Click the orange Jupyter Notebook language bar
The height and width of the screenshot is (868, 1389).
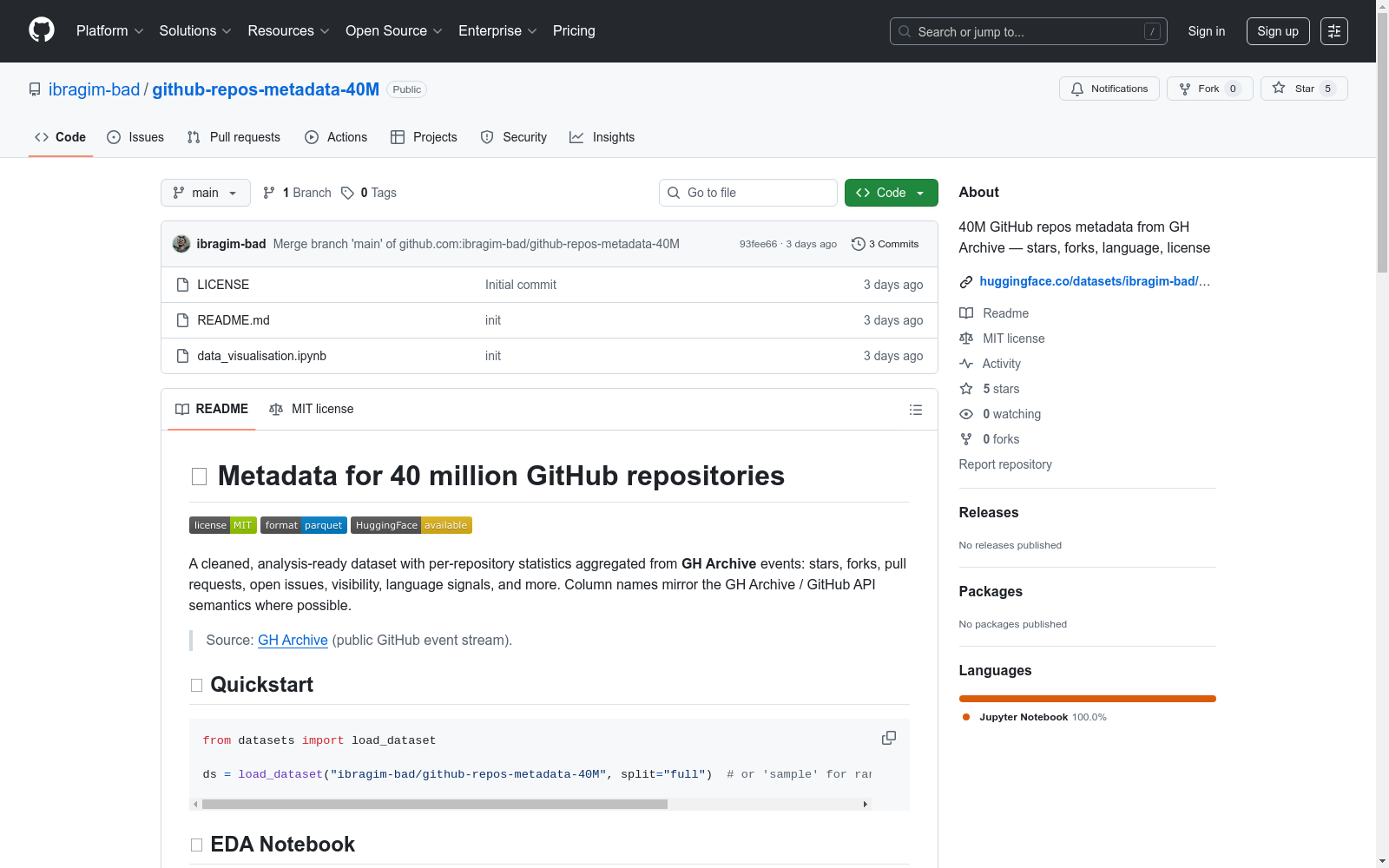tap(1088, 699)
